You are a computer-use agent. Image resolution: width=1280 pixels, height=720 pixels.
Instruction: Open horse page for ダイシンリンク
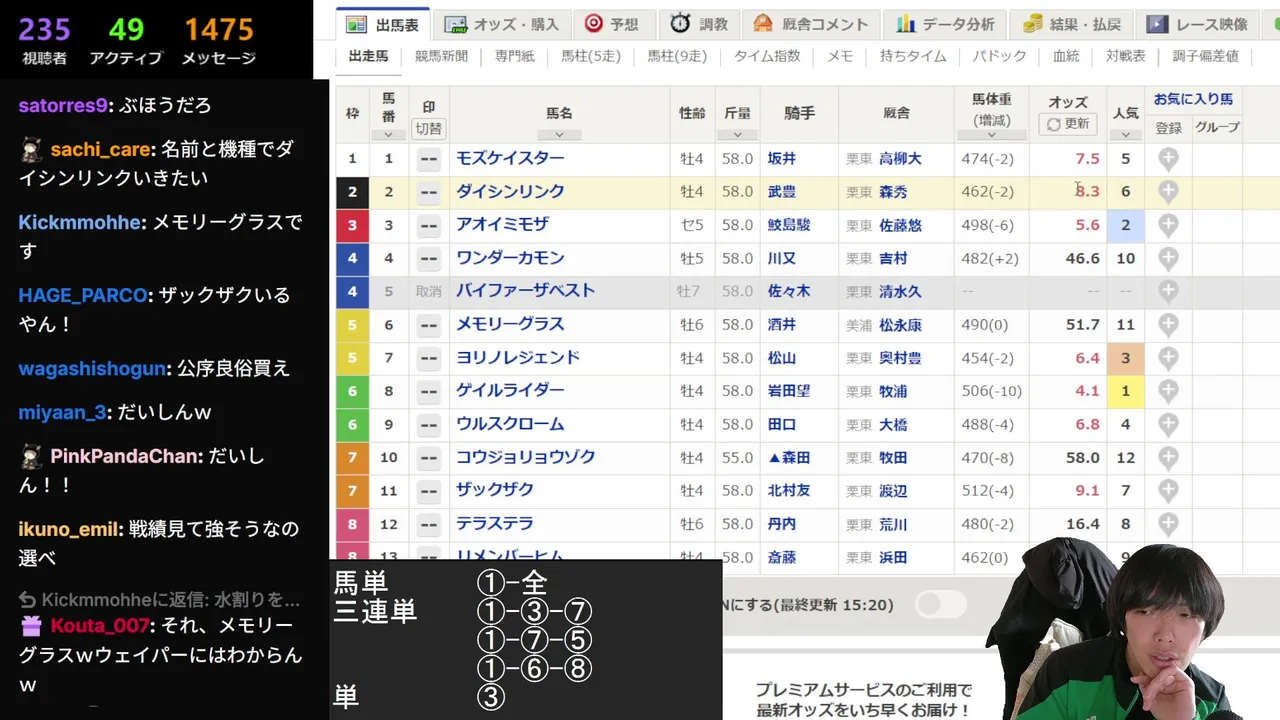coord(510,191)
